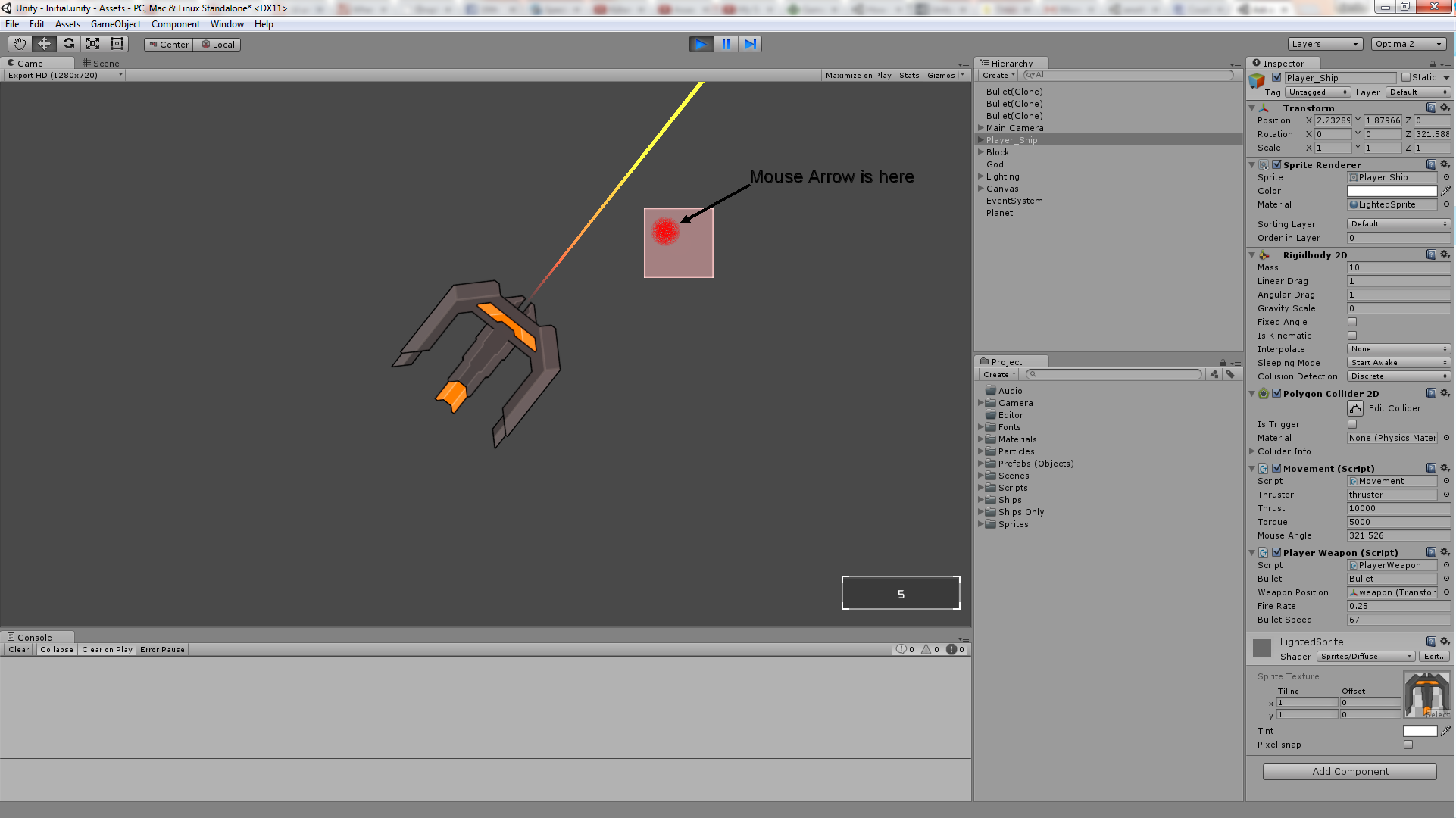Enable Is Trigger checkbox
This screenshot has width=1456, height=818.
click(x=1352, y=424)
